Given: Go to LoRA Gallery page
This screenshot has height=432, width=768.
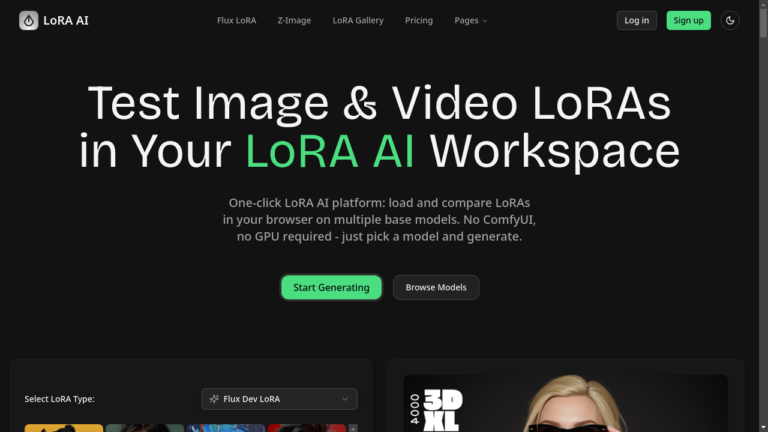Looking at the screenshot, I should click(358, 21).
